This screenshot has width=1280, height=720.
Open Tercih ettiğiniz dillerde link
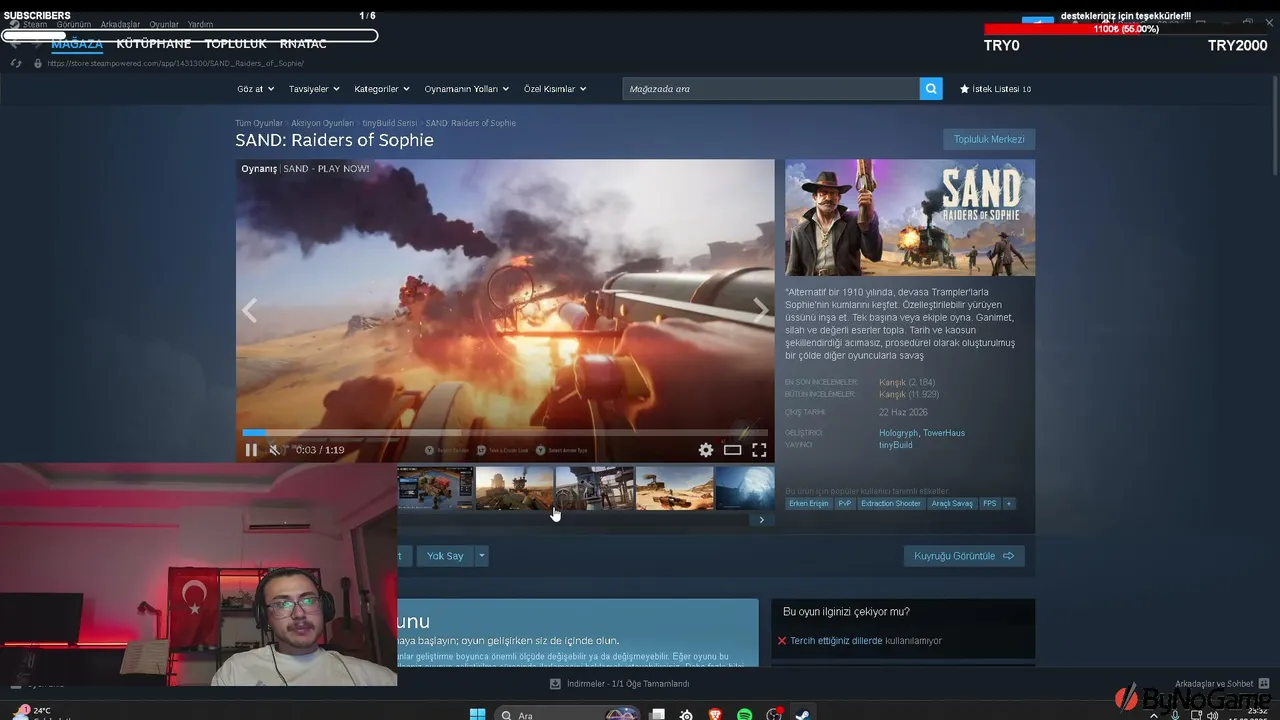click(x=836, y=641)
